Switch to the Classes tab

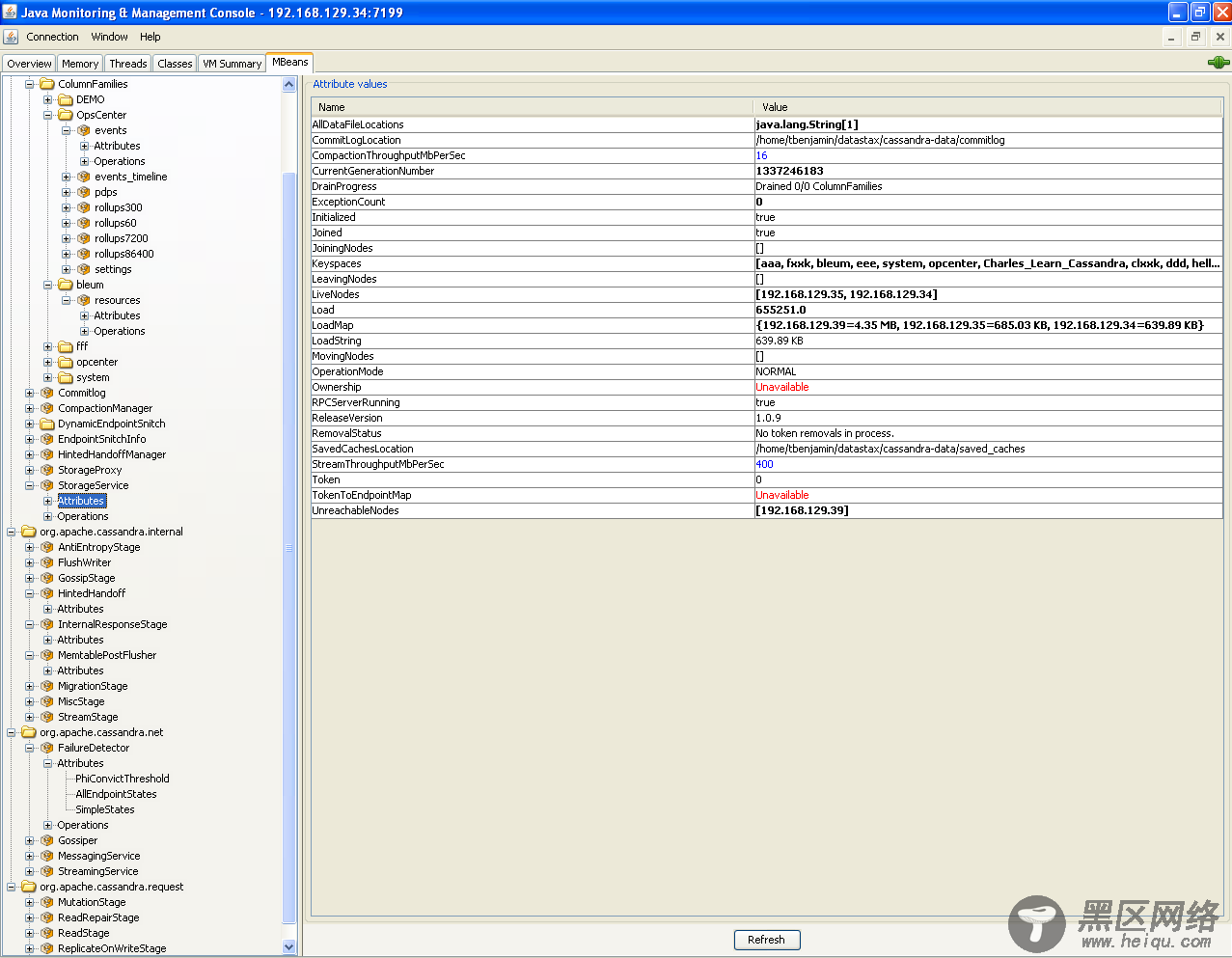[175, 64]
